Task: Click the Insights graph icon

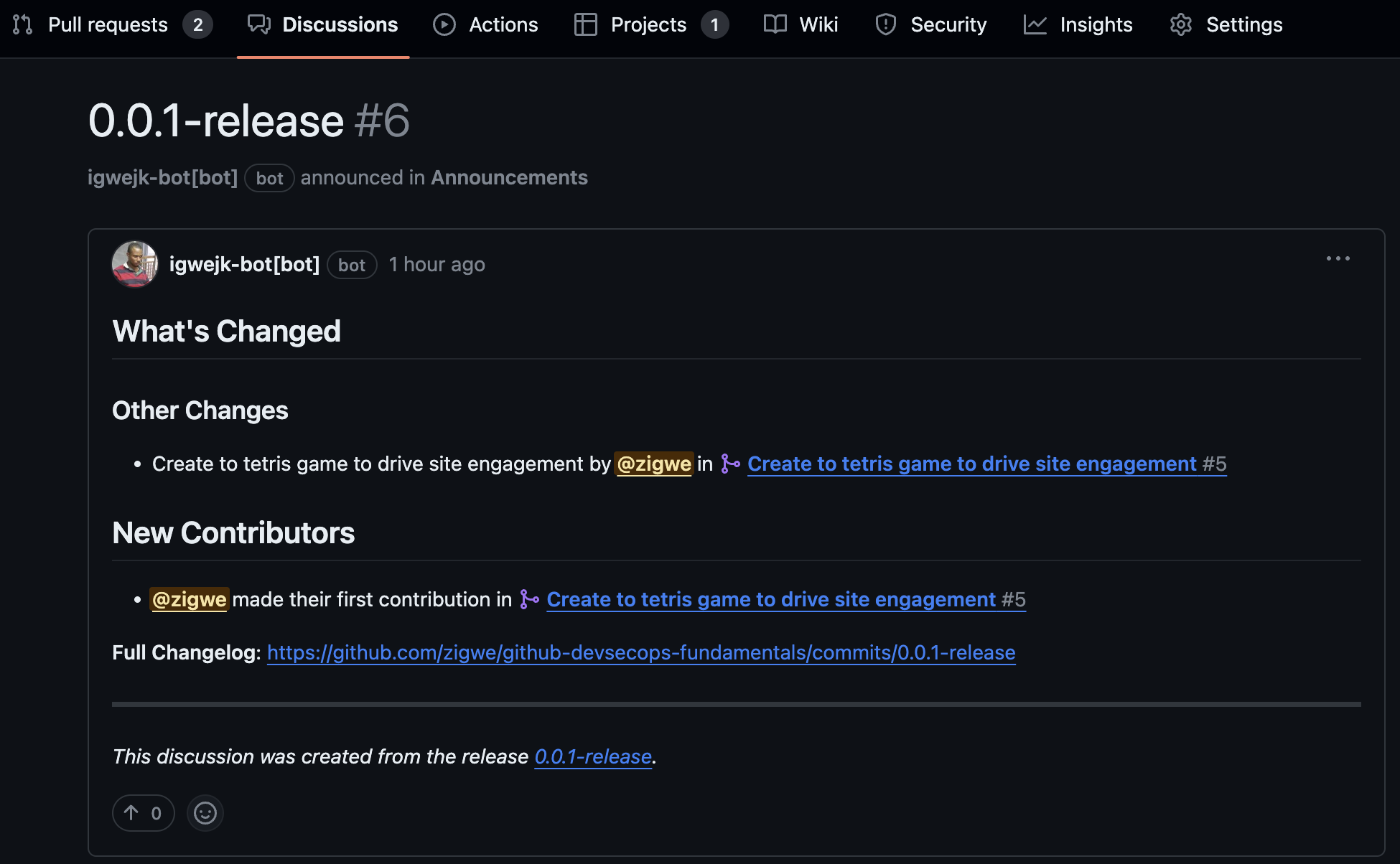Action: click(1035, 24)
